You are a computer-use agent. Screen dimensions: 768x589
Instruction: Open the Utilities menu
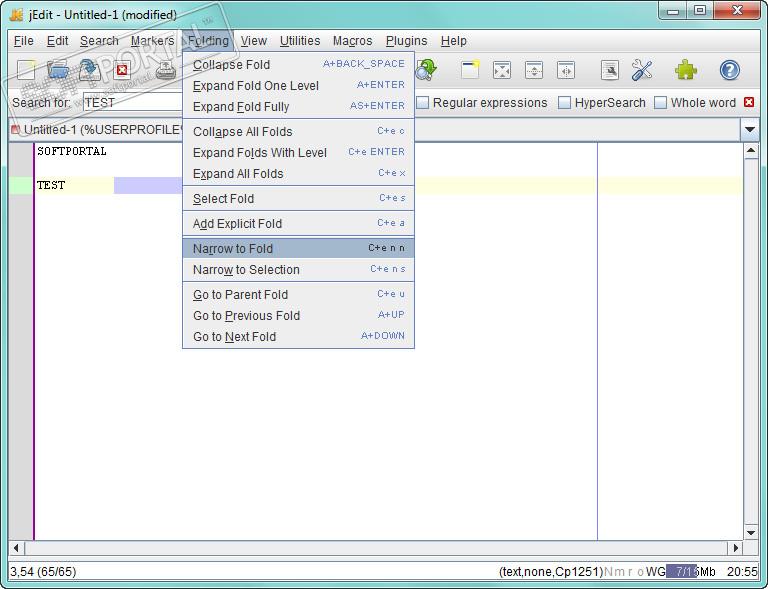[x=300, y=41]
